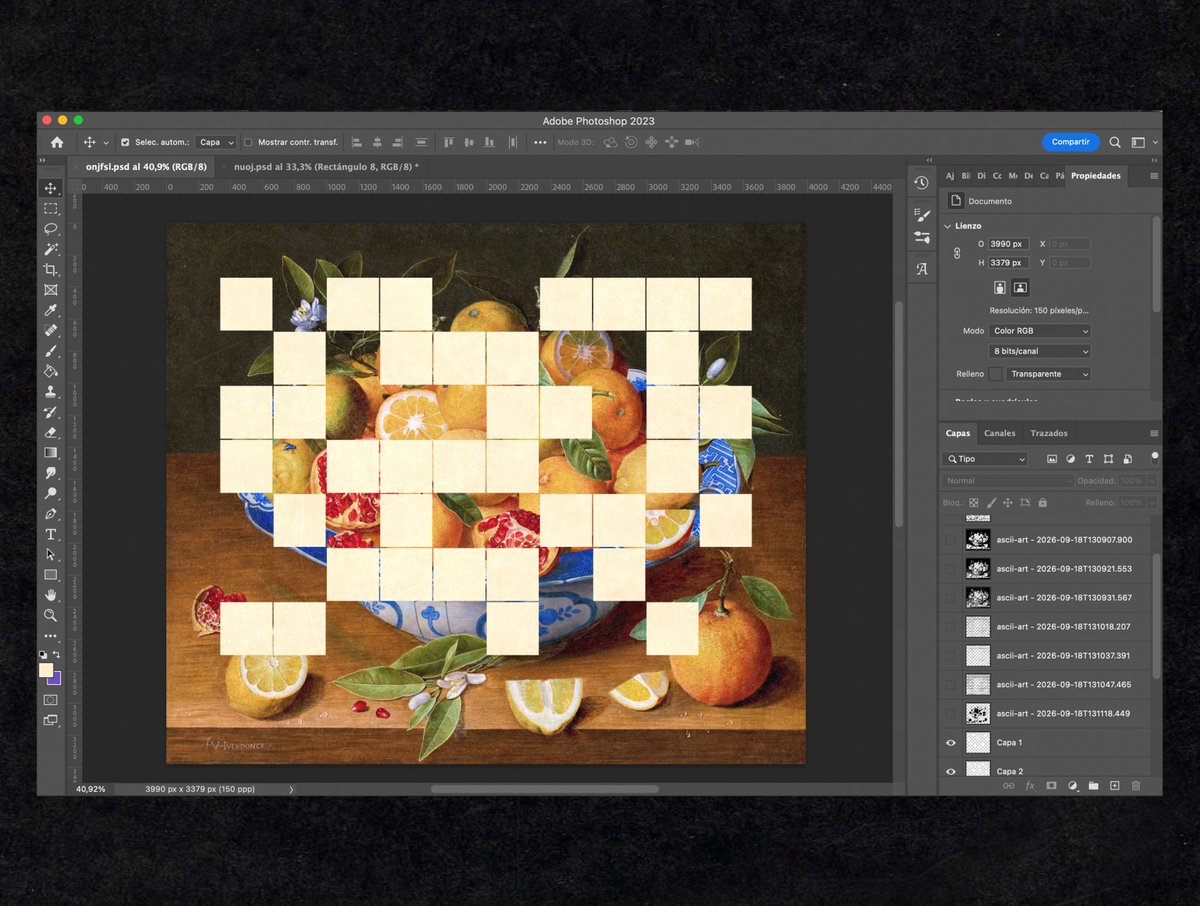Click the Compartir button

point(1070,142)
